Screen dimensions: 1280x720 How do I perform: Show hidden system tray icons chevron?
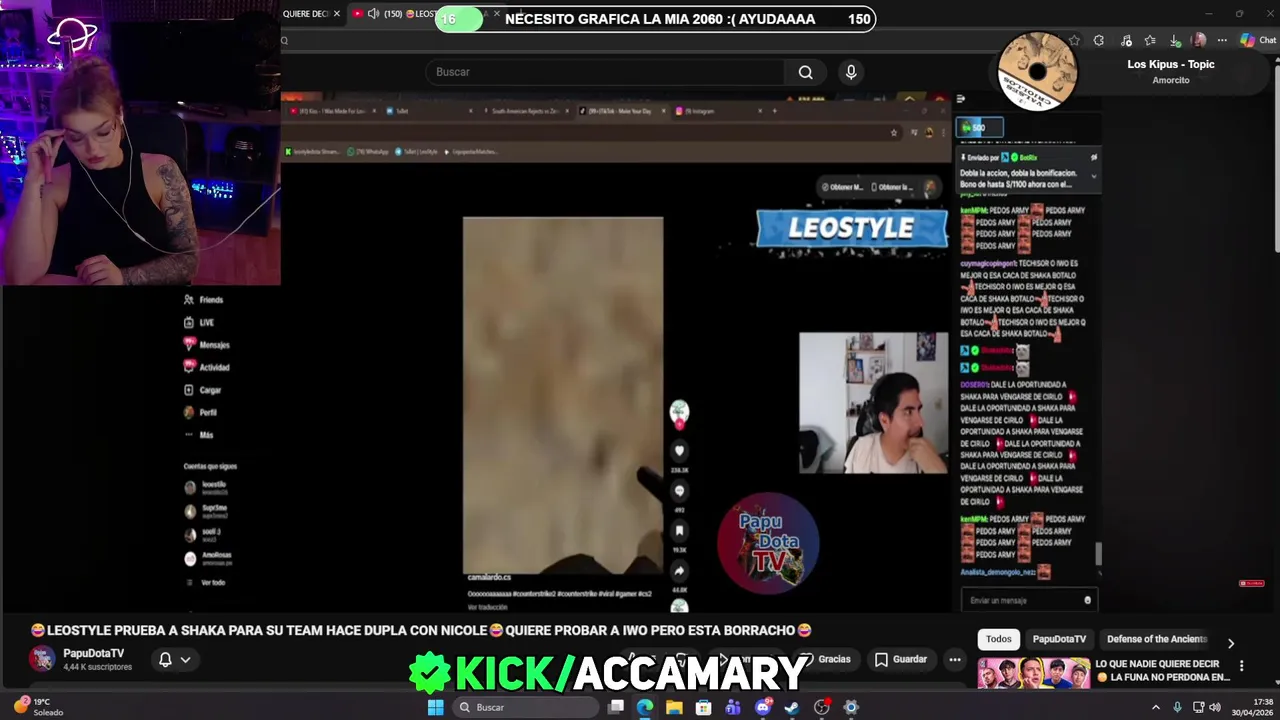[x=1156, y=707]
